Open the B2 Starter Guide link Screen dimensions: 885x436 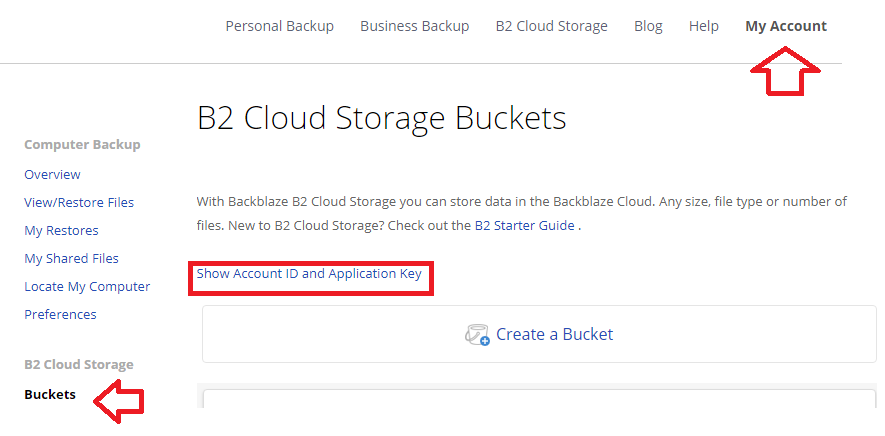524,226
